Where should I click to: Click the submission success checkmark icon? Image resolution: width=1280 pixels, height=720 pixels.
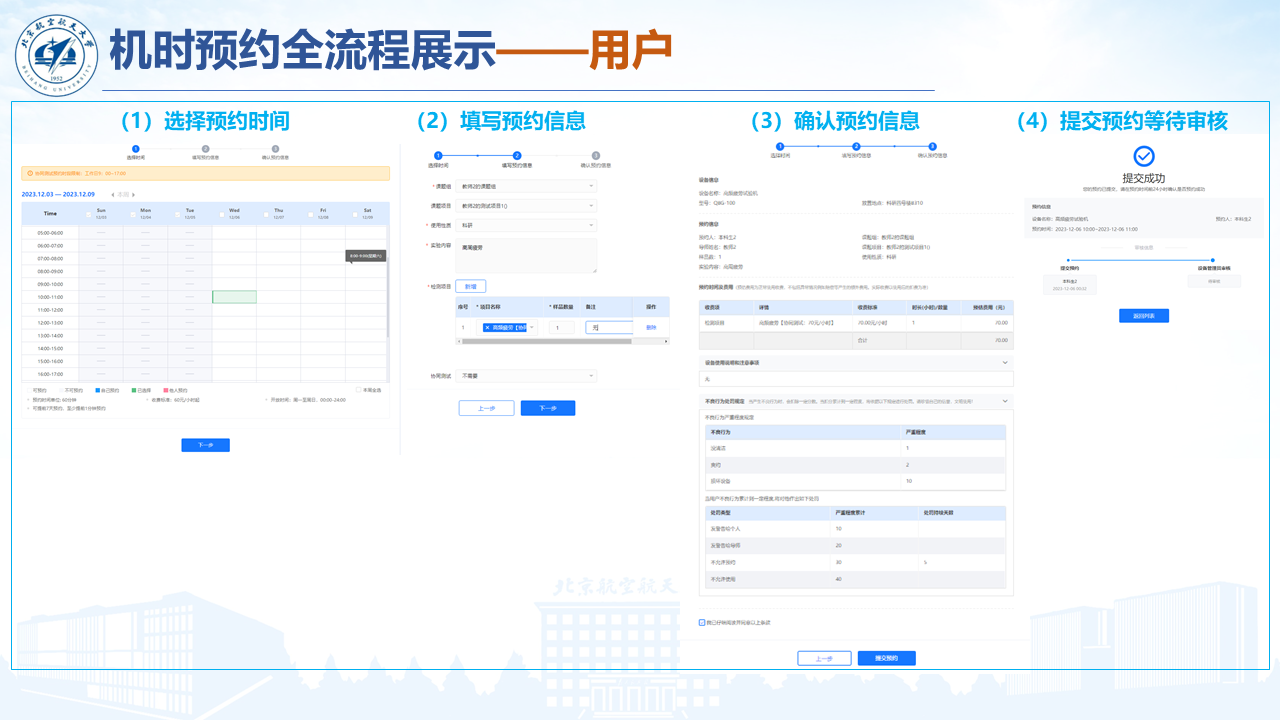[x=1143, y=156]
